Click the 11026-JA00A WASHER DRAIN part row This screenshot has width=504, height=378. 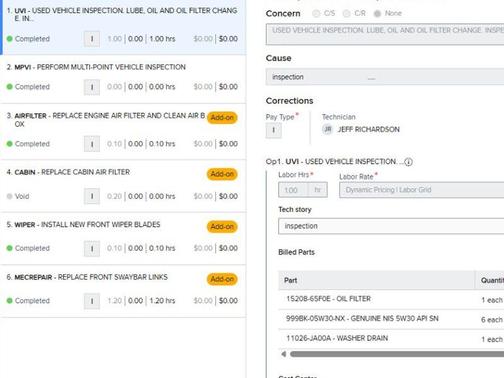click(x=391, y=339)
